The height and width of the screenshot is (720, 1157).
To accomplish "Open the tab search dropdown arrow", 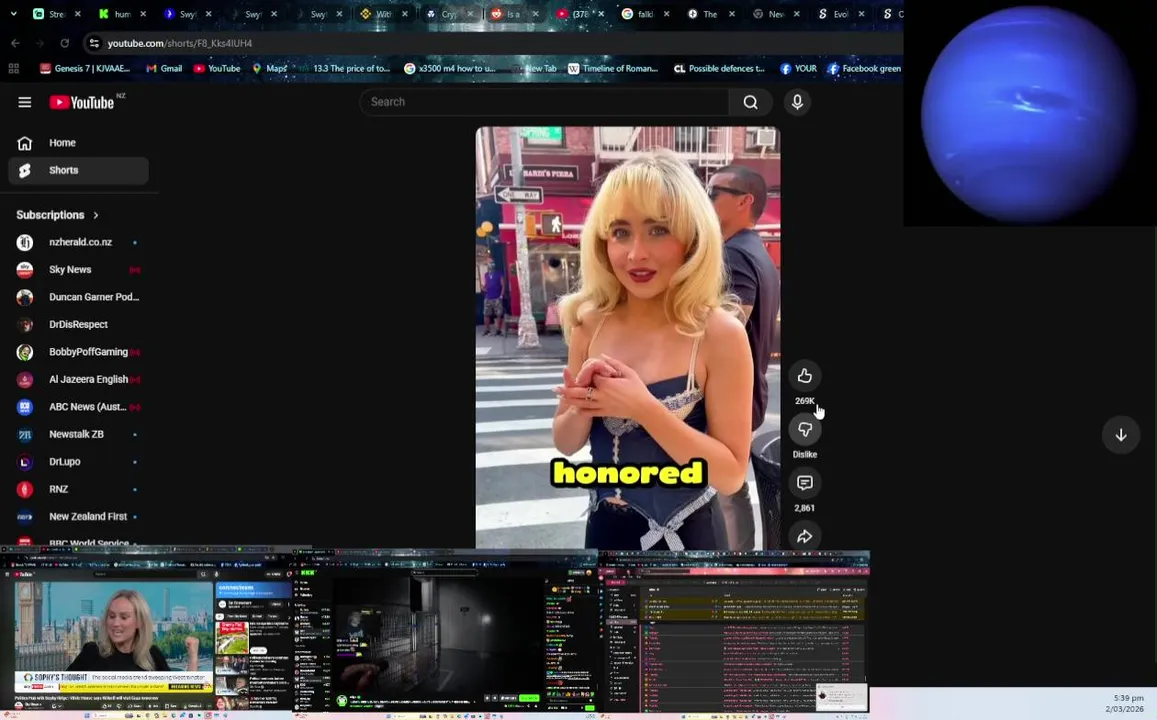I will pyautogui.click(x=13, y=13).
